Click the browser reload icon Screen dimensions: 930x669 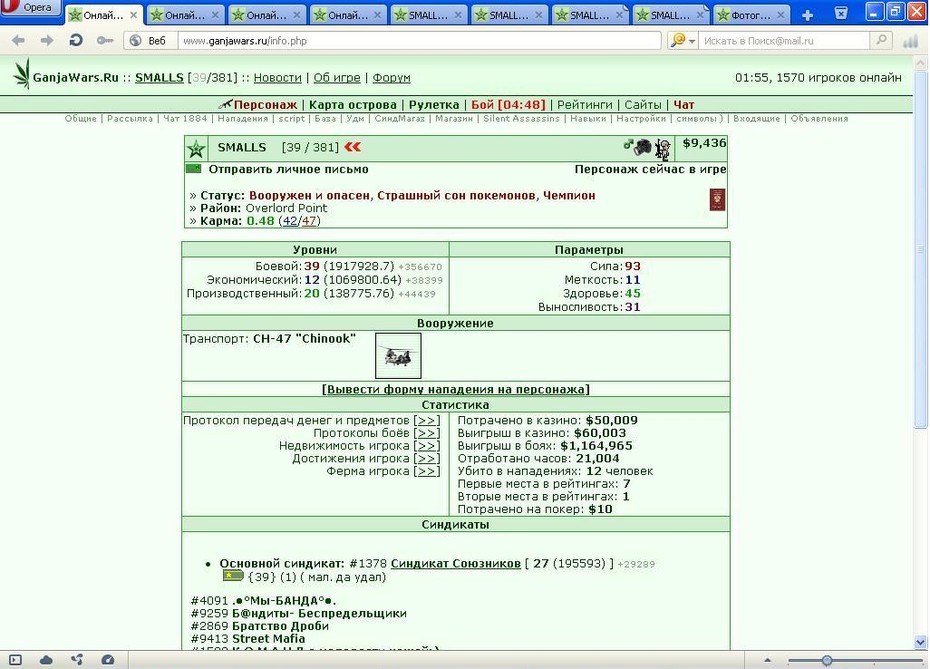75,40
